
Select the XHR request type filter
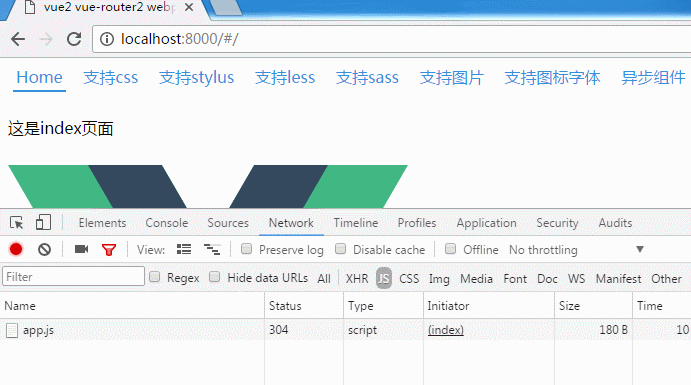[x=357, y=278]
